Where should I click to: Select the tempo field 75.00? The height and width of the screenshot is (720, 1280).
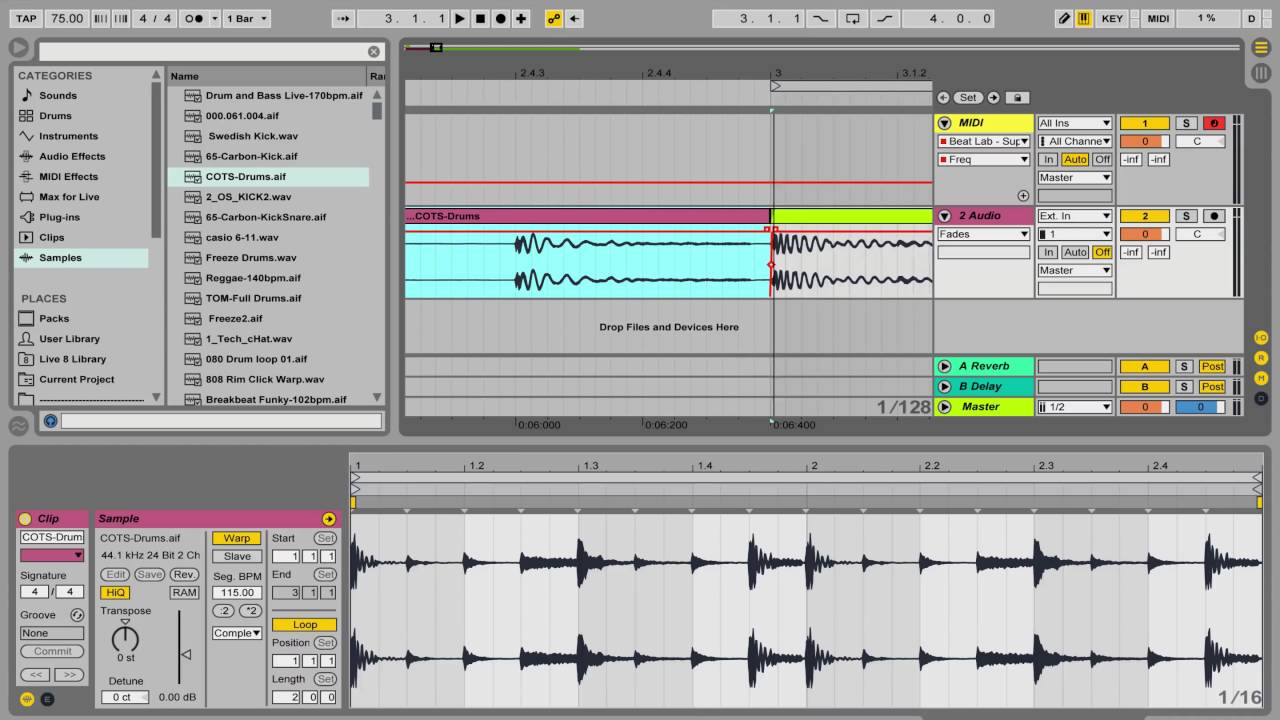(67, 18)
